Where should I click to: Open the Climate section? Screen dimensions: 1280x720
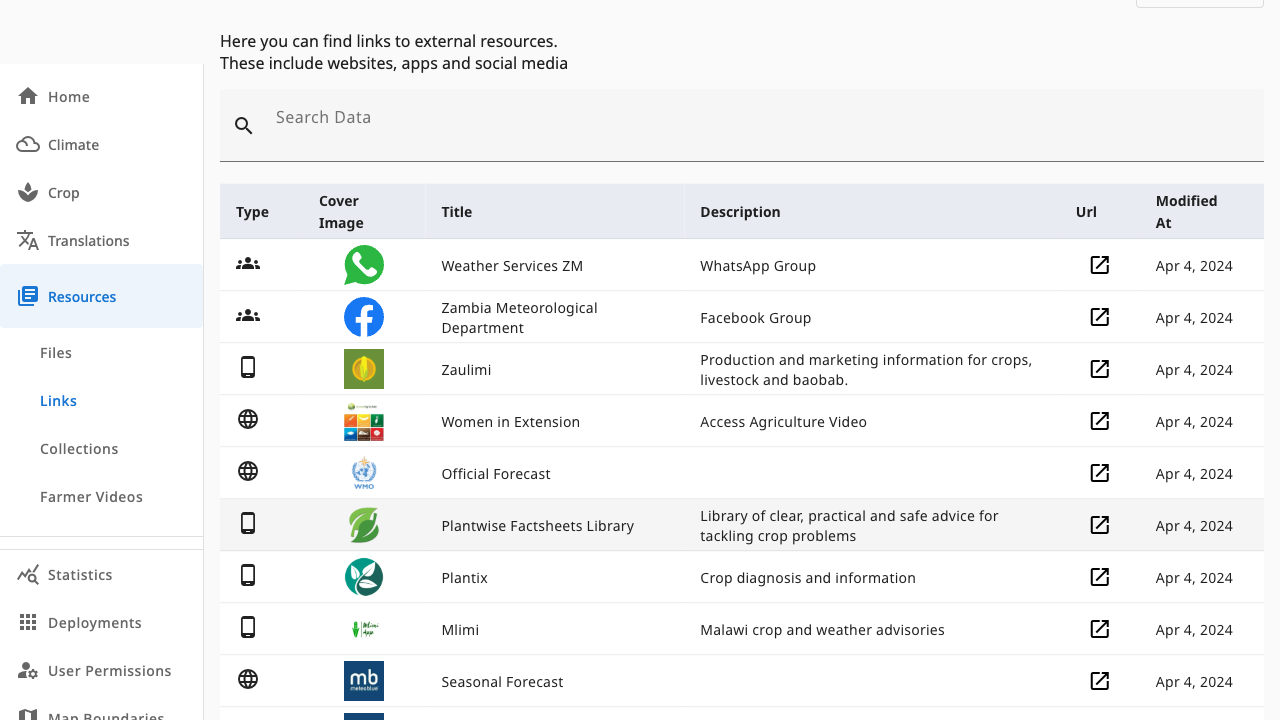coord(102,144)
